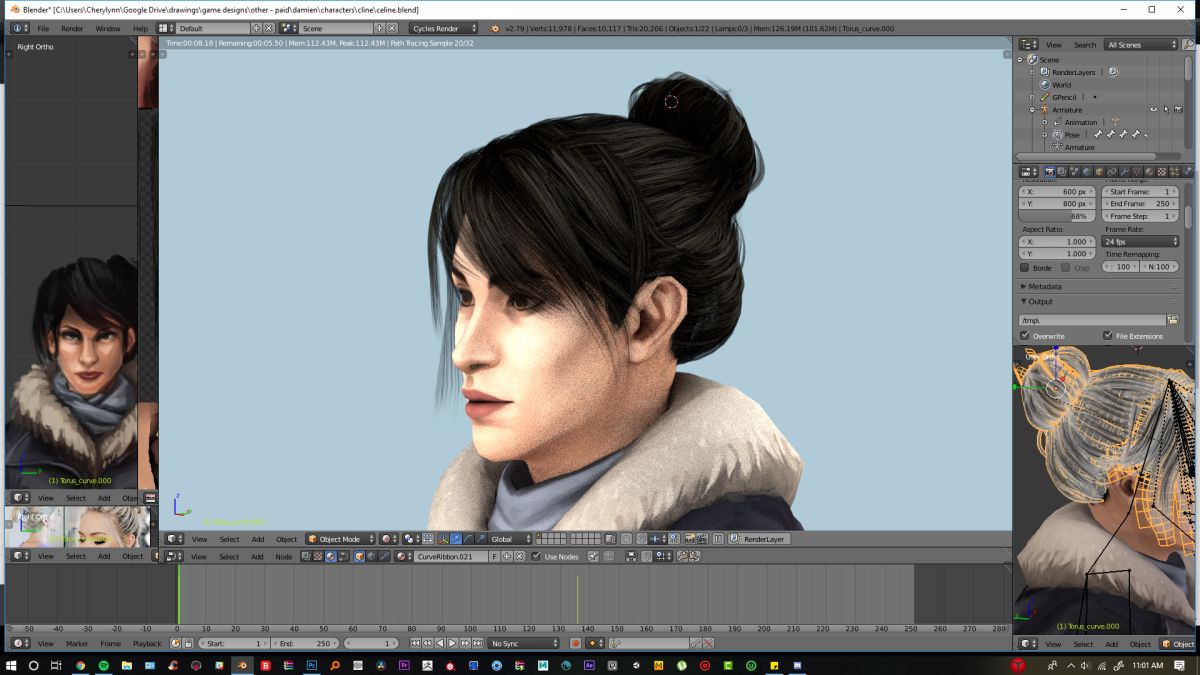Click the Texture properties tab icon
The image size is (1200, 675).
[1162, 172]
